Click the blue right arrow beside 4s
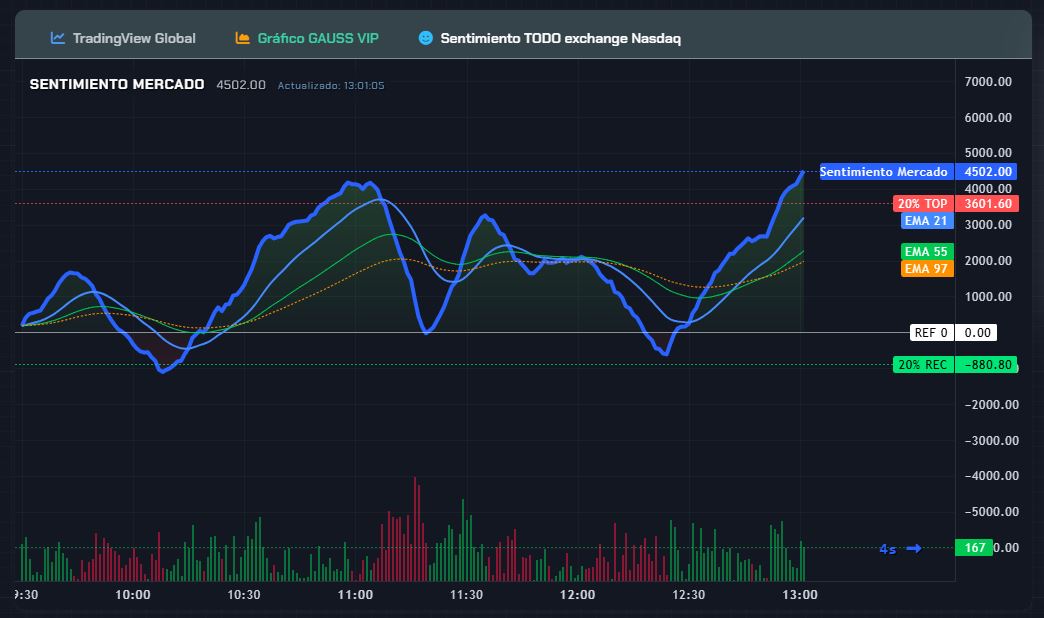The height and width of the screenshot is (618, 1044). 913,548
